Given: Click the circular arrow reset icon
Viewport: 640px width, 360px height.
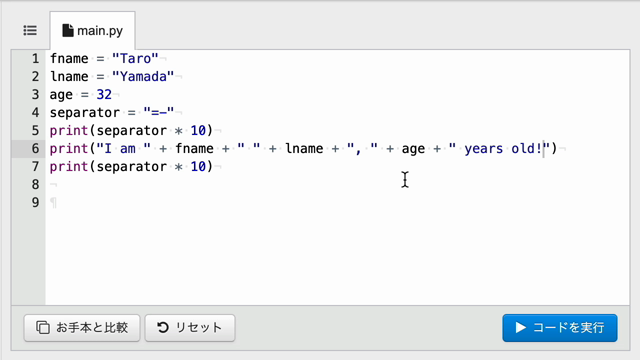Looking at the screenshot, I should pyautogui.click(x=163, y=327).
